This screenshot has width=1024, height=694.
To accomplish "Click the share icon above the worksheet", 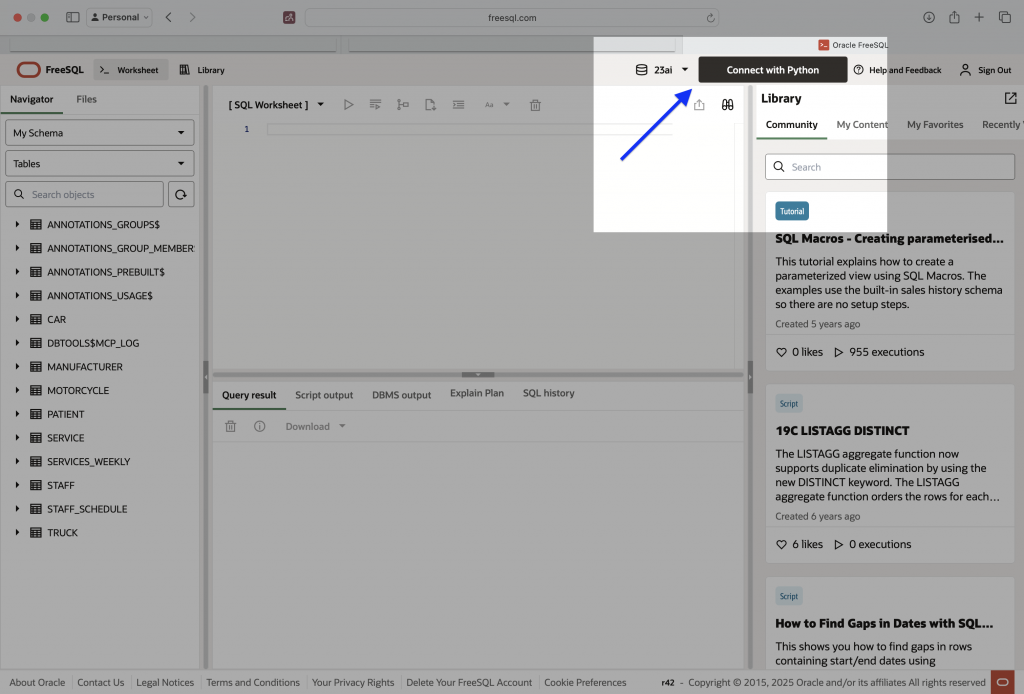I will (x=699, y=104).
